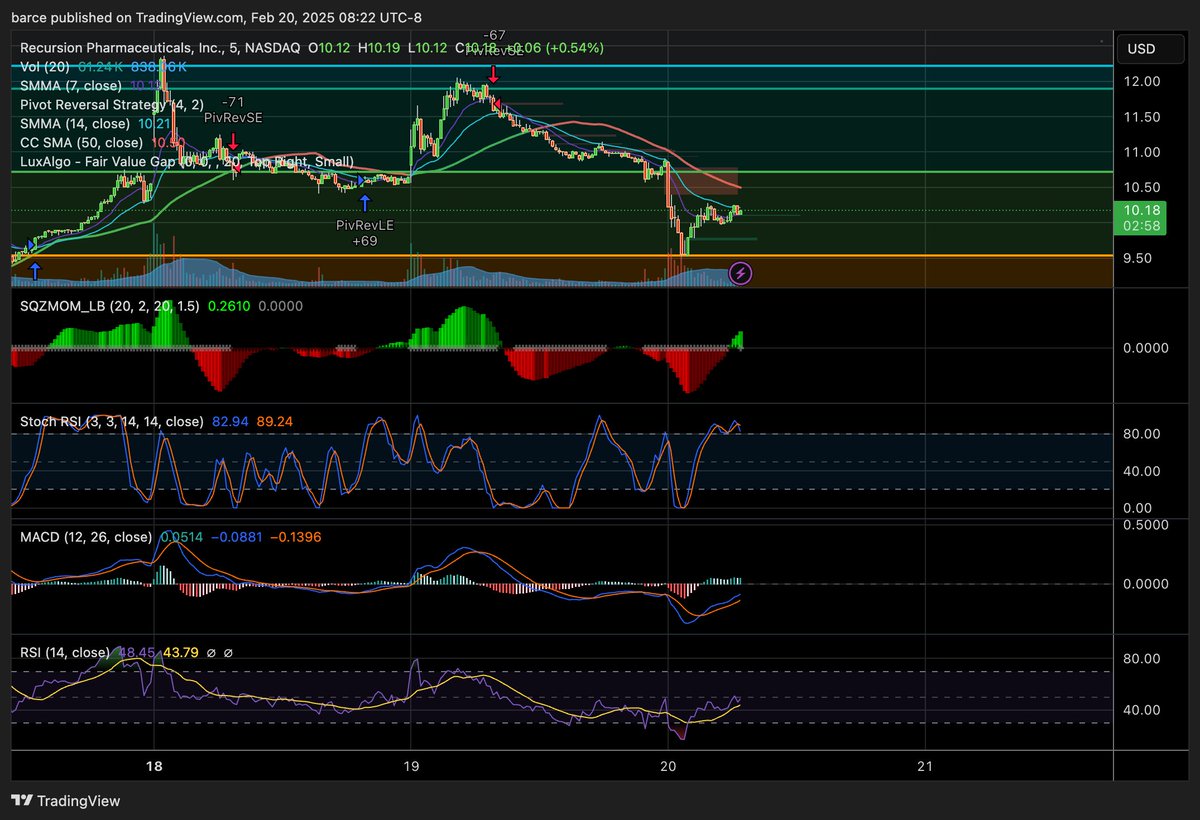Click the -0.0881 MACD value
1200x820 pixels.
click(x=237, y=537)
